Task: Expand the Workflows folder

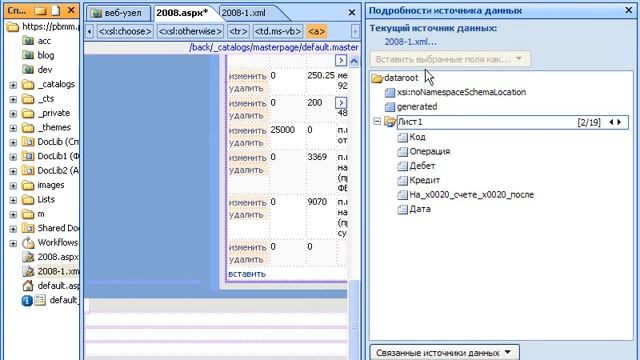Action: [x=13, y=243]
